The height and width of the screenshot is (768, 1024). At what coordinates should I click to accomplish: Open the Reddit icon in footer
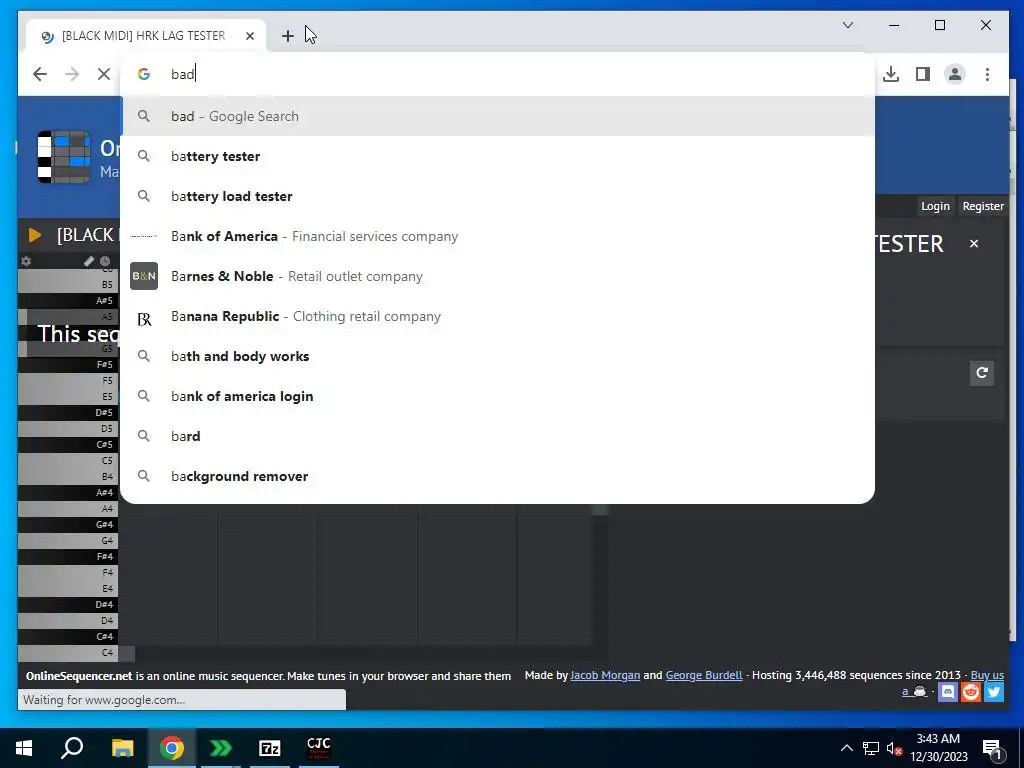(x=971, y=692)
